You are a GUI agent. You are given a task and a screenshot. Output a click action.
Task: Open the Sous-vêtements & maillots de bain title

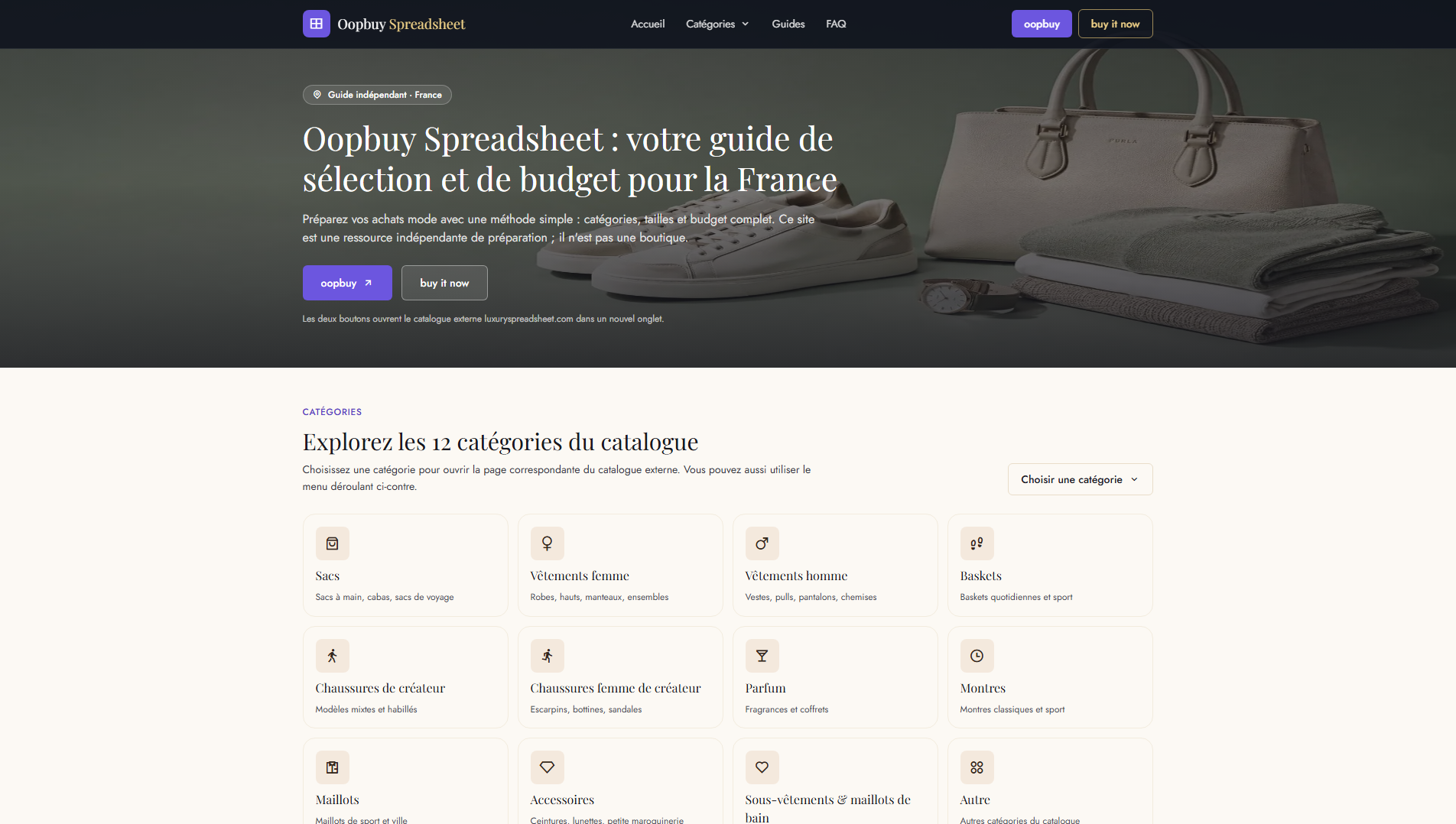click(828, 808)
